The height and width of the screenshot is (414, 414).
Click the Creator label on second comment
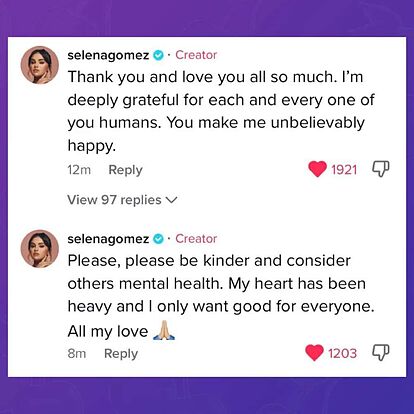pyautogui.click(x=196, y=239)
